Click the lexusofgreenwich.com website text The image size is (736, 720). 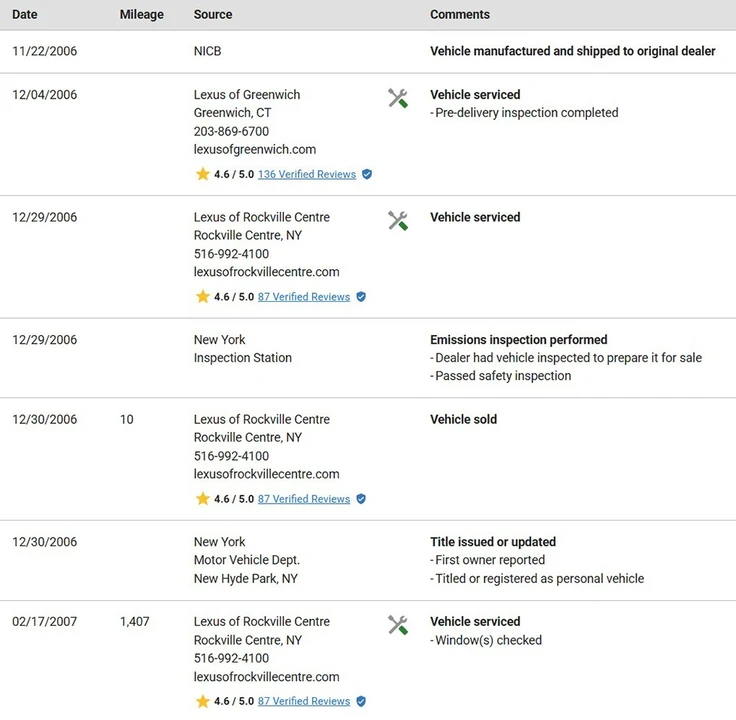coord(254,150)
